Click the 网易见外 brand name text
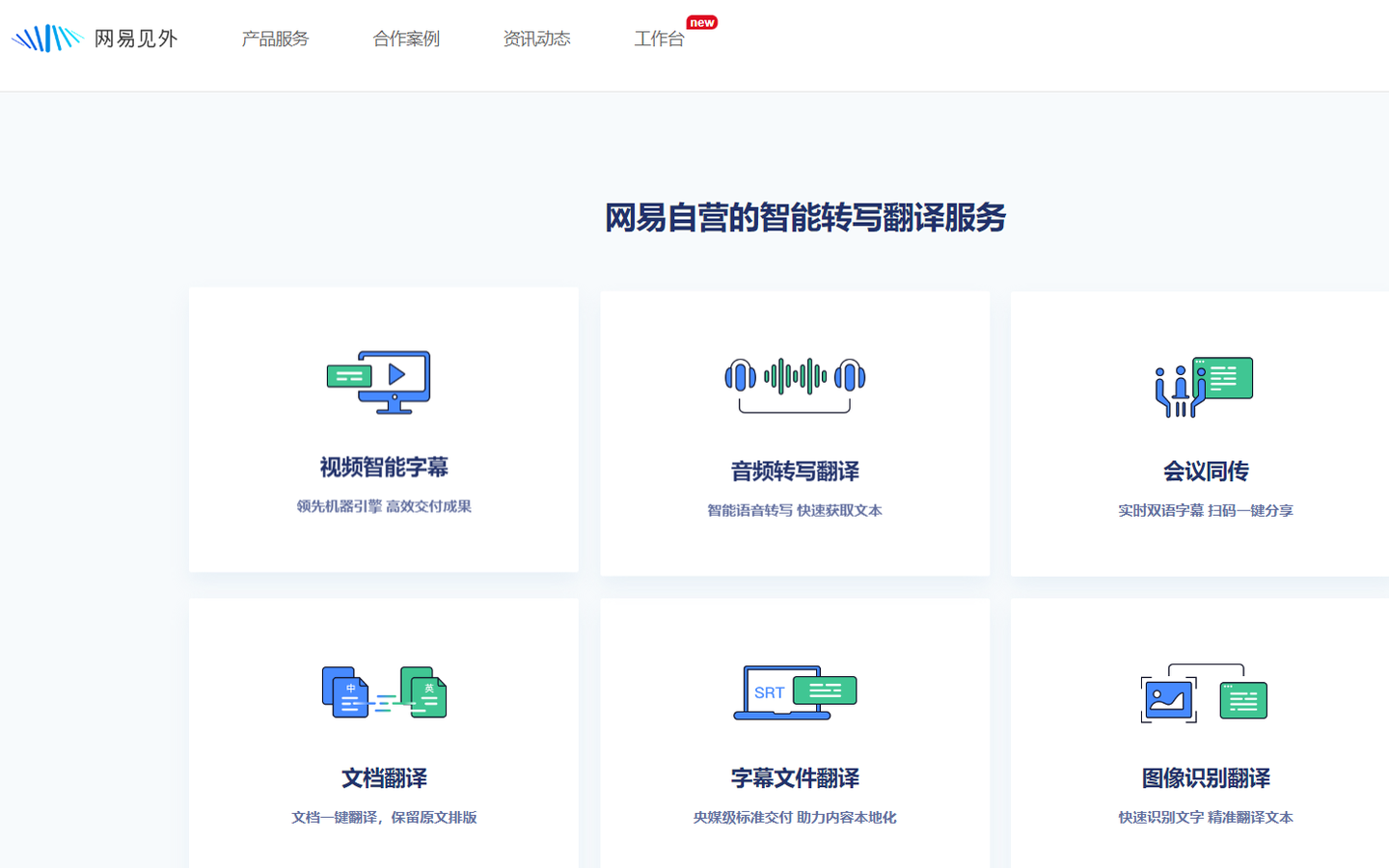The width and height of the screenshot is (1389, 868). point(136,39)
